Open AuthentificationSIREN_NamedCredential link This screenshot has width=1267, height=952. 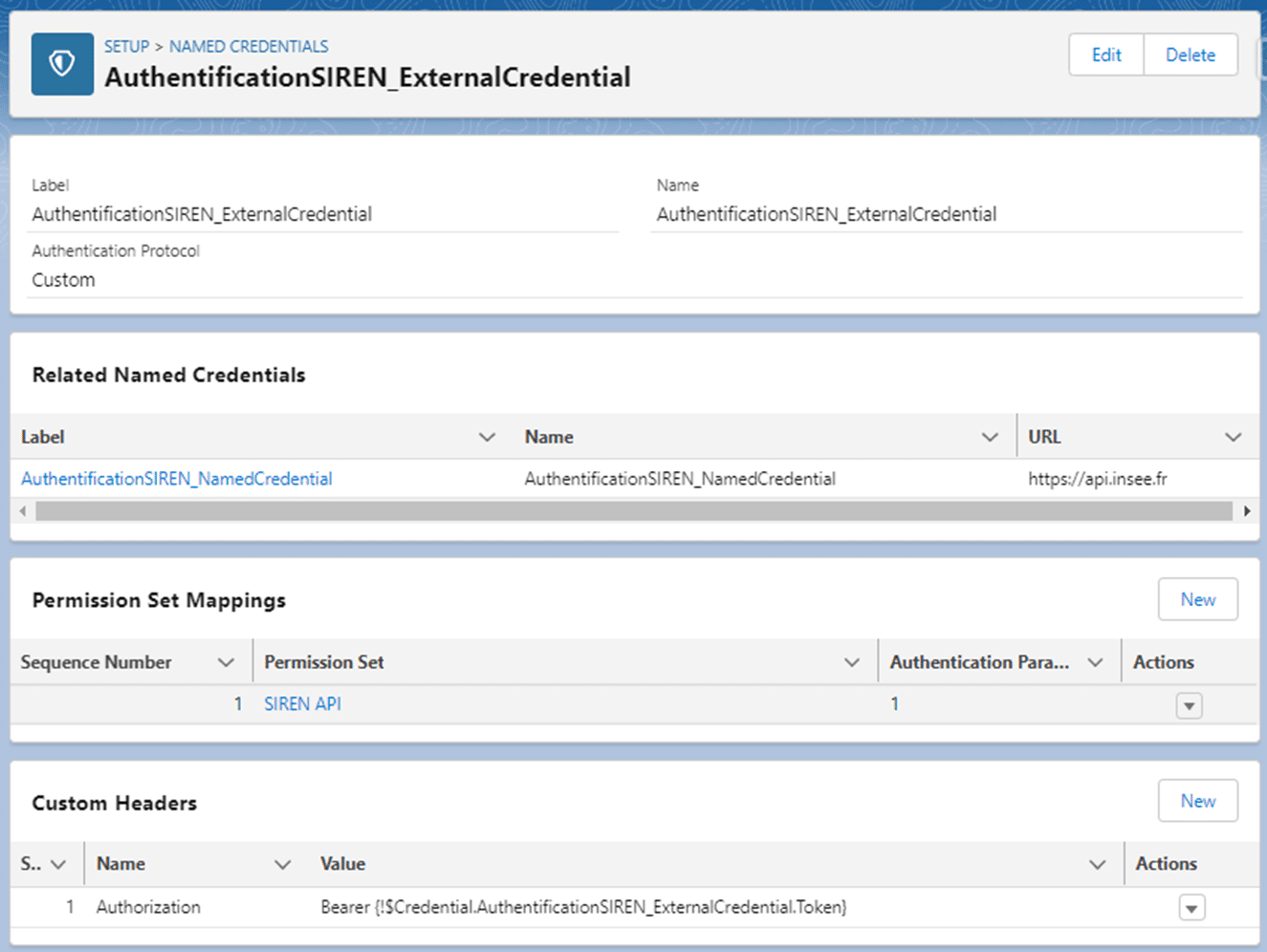coord(177,479)
